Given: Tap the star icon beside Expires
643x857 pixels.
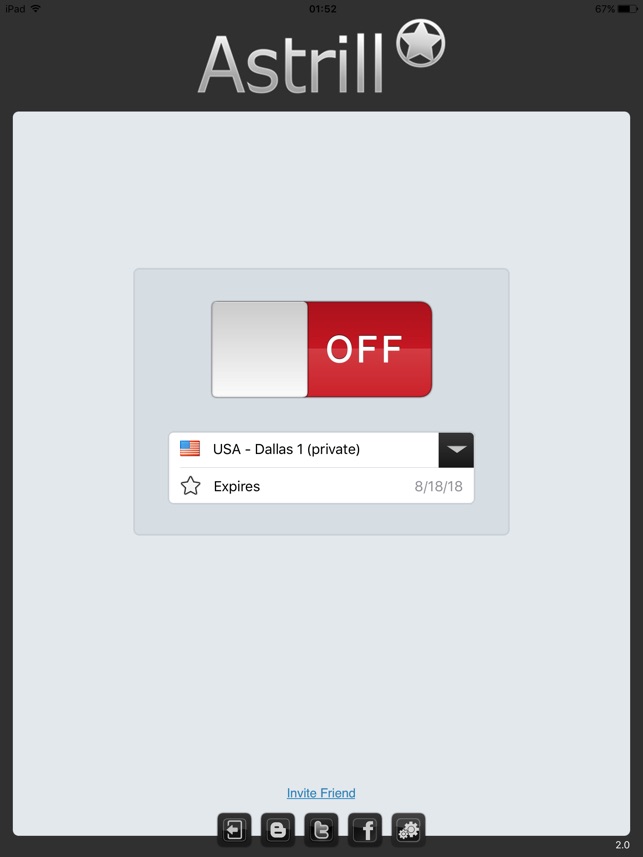Looking at the screenshot, I should [x=190, y=485].
